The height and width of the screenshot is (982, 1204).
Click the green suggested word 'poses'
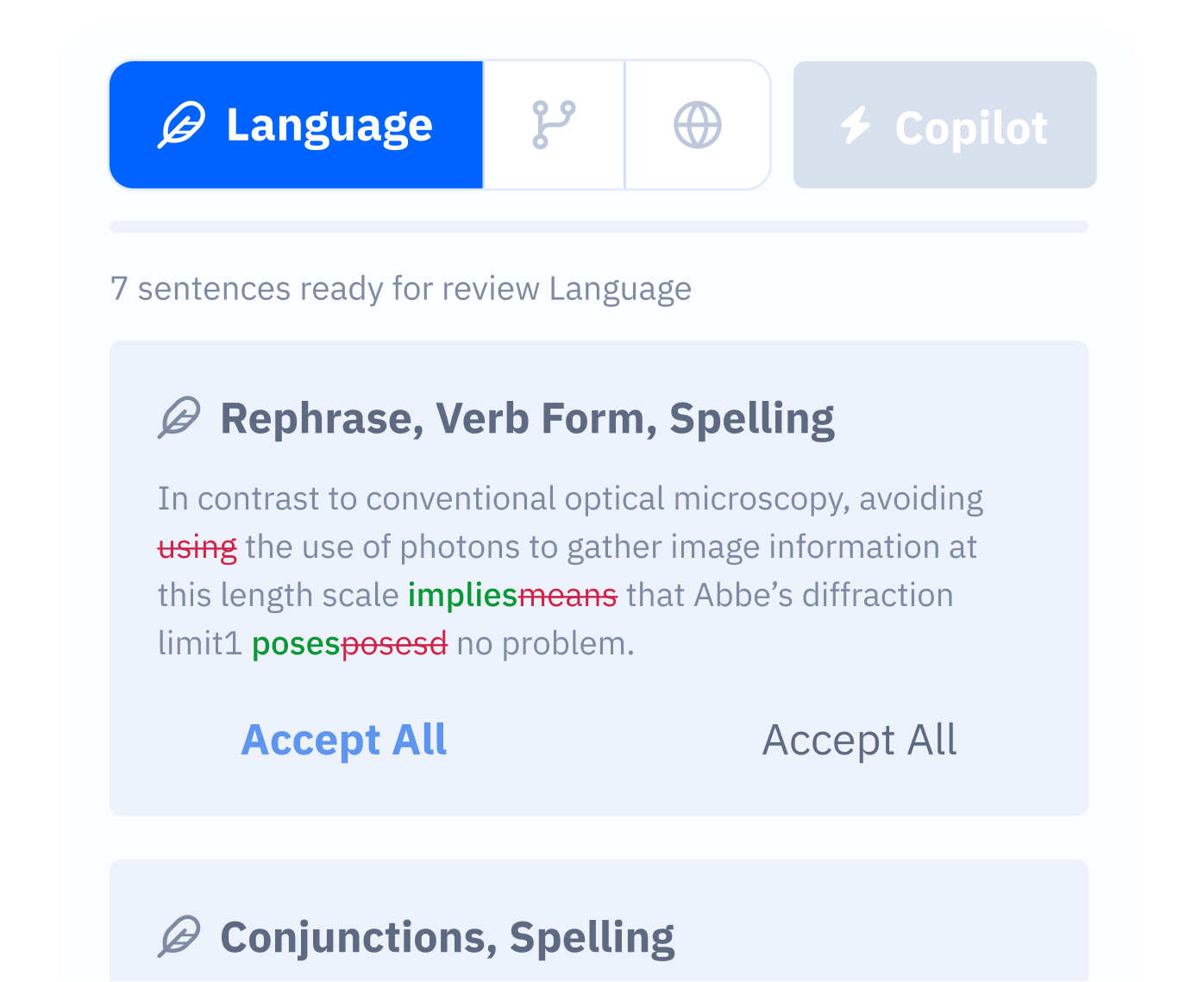point(295,644)
